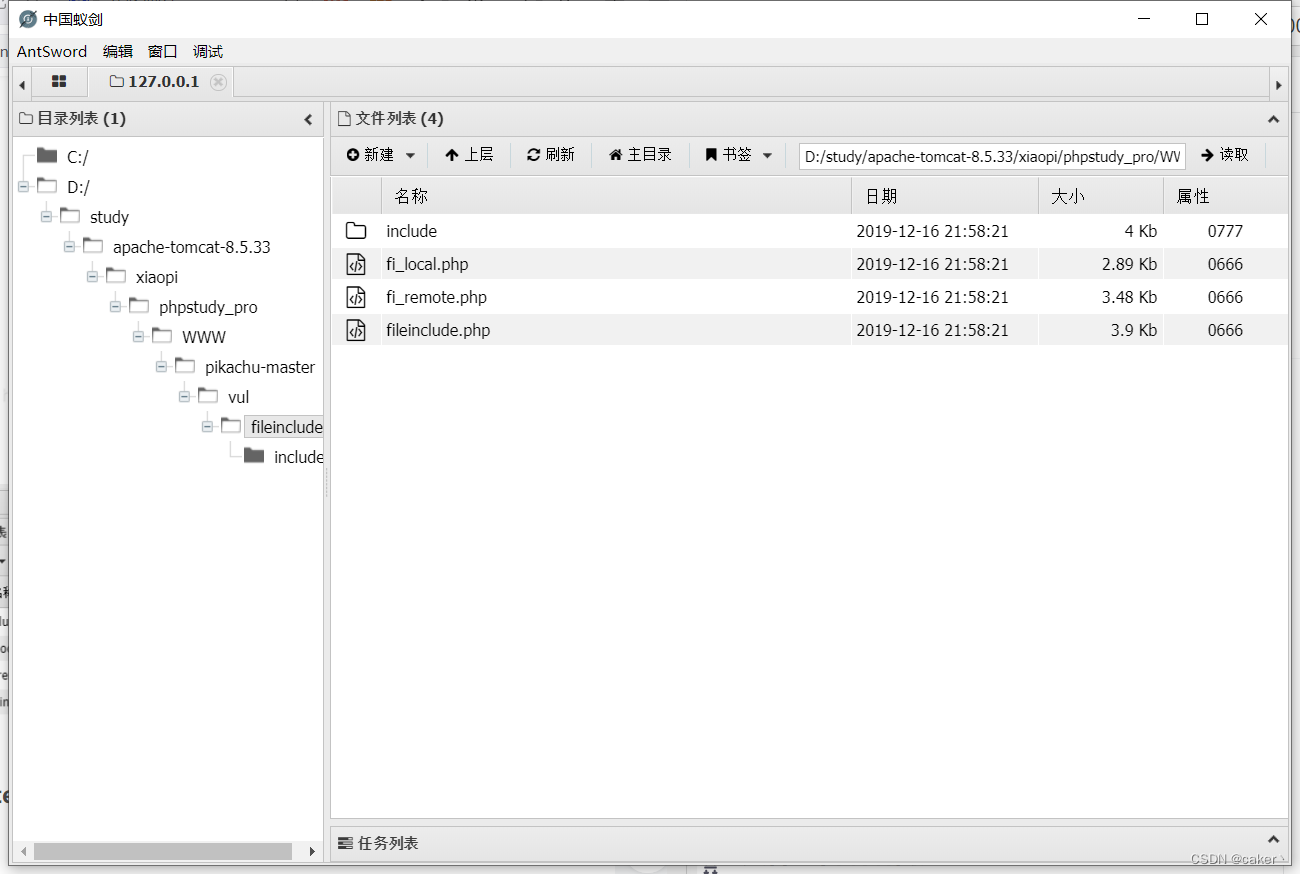Screen dimensions: 1300x874
Task: Select the include subfolder in tree
Action: click(298, 457)
